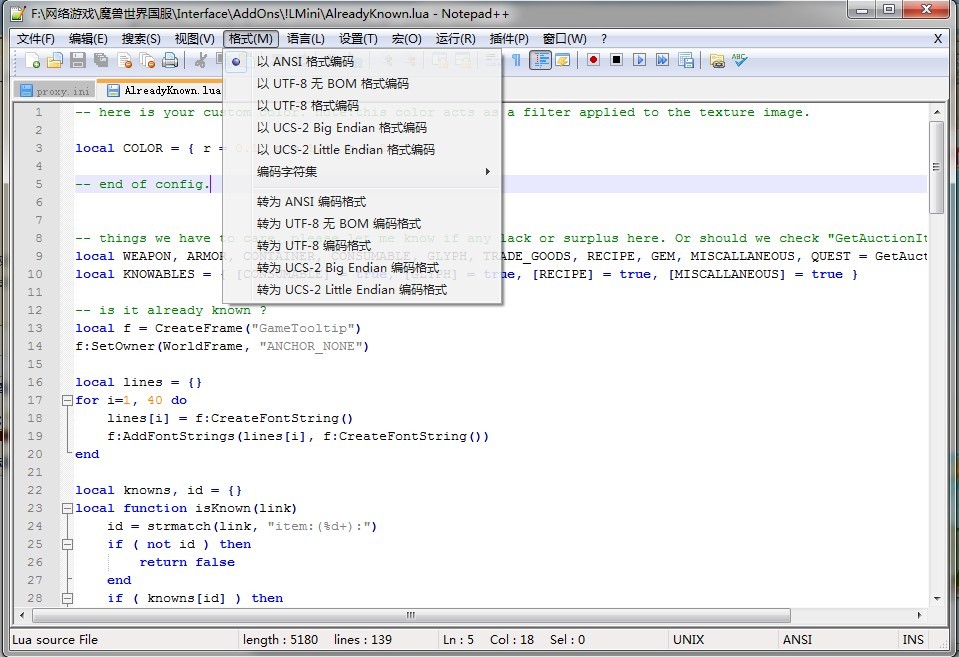Click the Open file folder icon
This screenshot has width=959, height=657.
click(55, 61)
